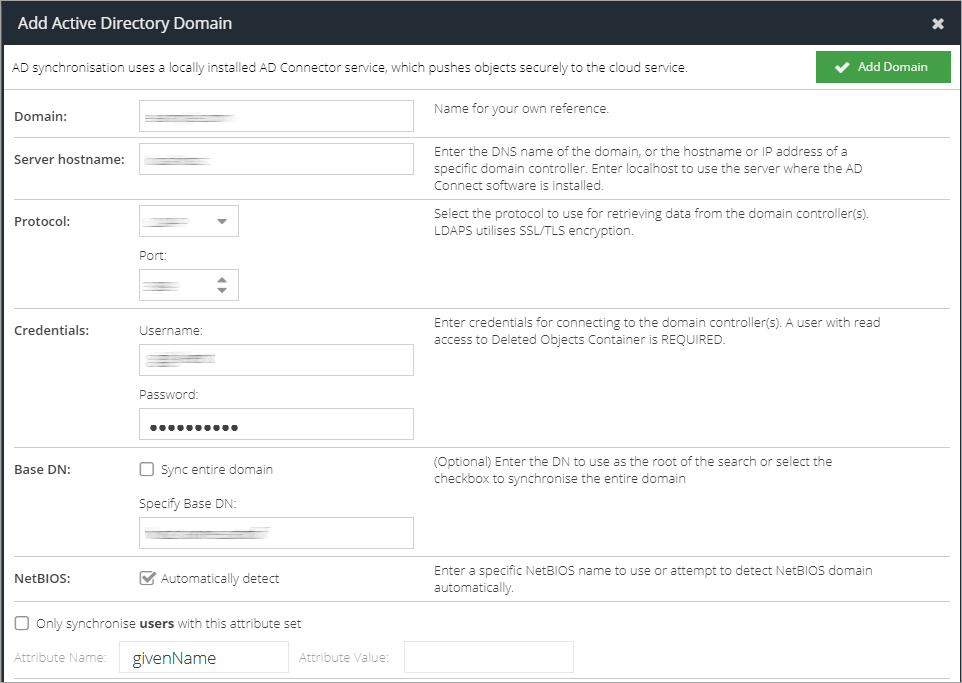The width and height of the screenshot is (962, 683).
Task: Decrease the Port value with down arrow
Action: tap(222, 291)
